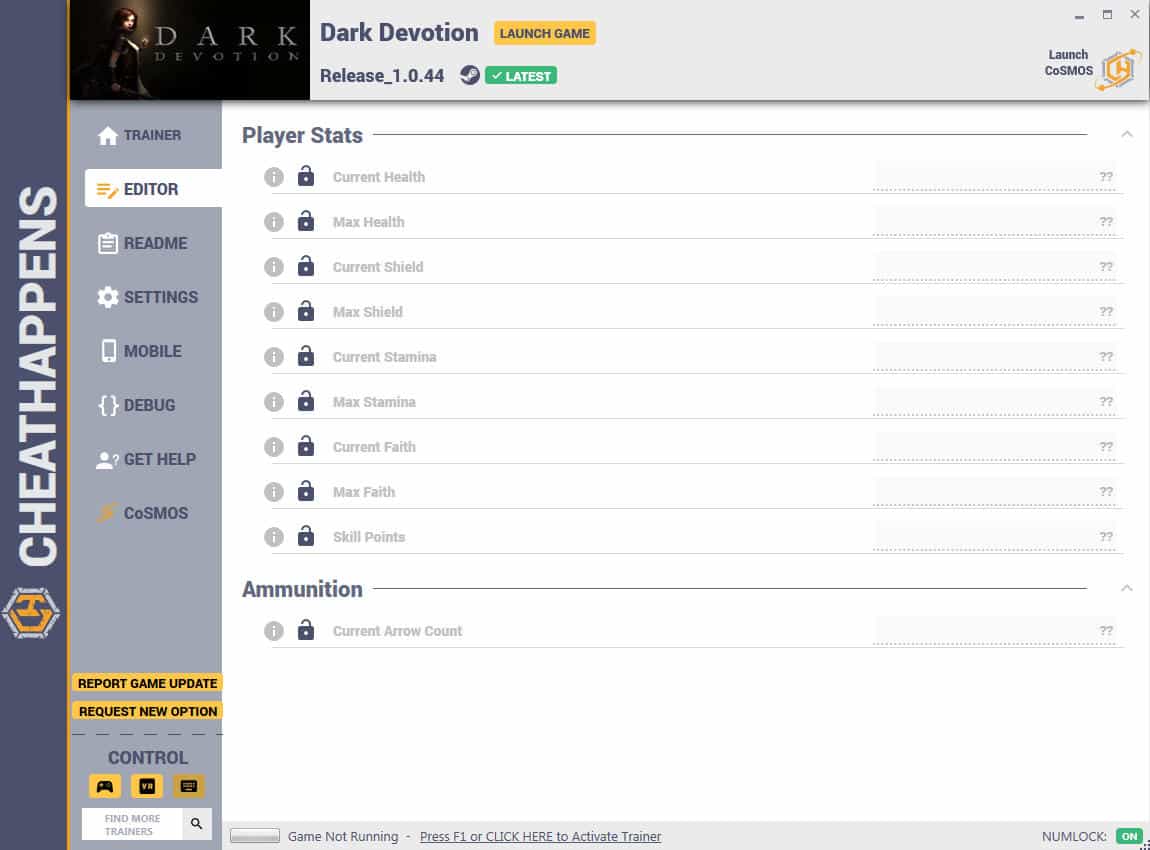The width and height of the screenshot is (1150, 850).
Task: Click the info icon for Skill Points
Action: pos(274,537)
